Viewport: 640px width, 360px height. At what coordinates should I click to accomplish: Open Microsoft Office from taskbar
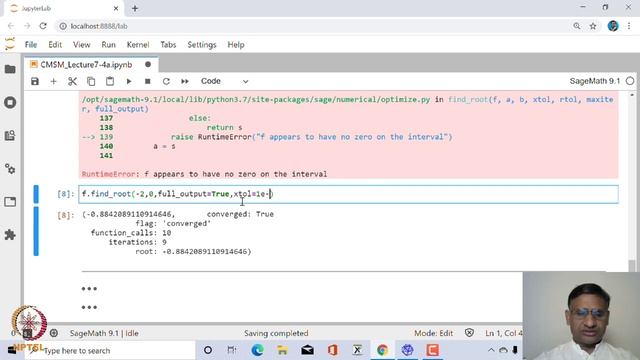click(x=332, y=350)
